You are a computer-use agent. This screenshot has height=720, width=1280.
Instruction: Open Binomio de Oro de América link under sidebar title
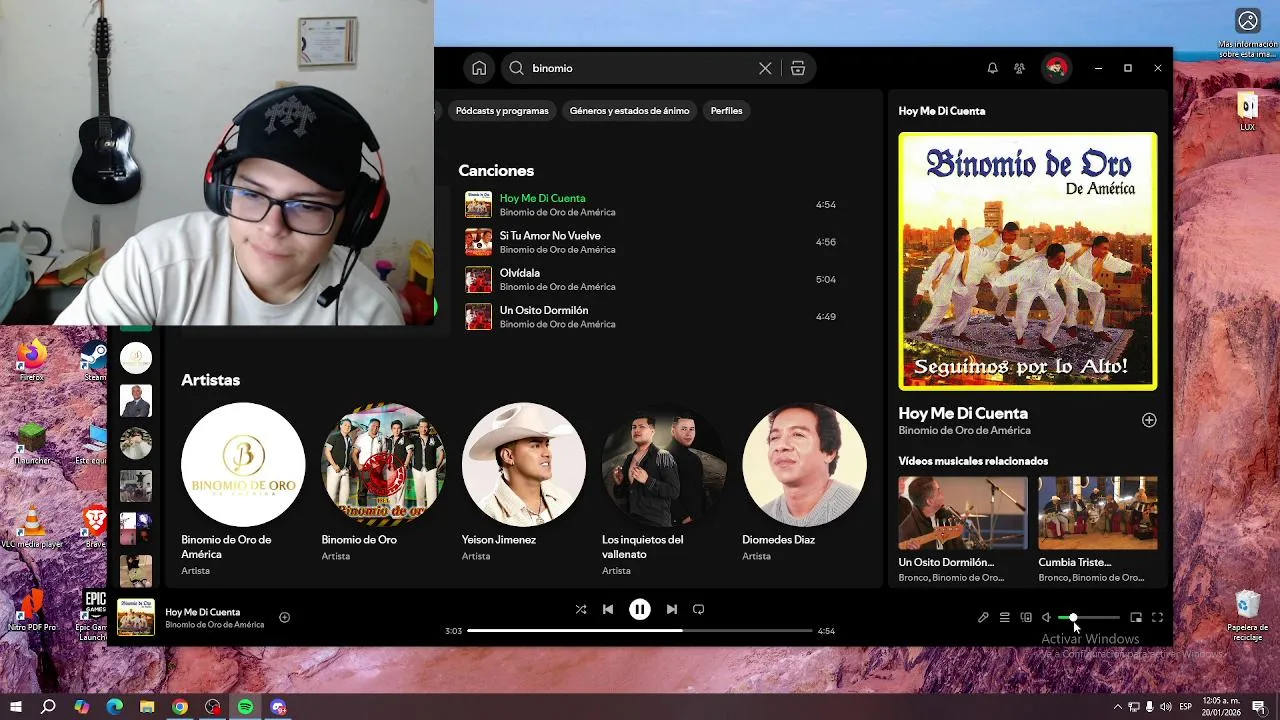tap(964, 431)
